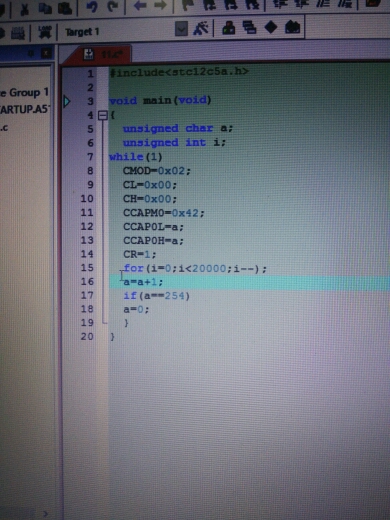Screen dimensions: 390x520
Task: Click the 'CCAP0L=a;' line
Action: click(153, 227)
